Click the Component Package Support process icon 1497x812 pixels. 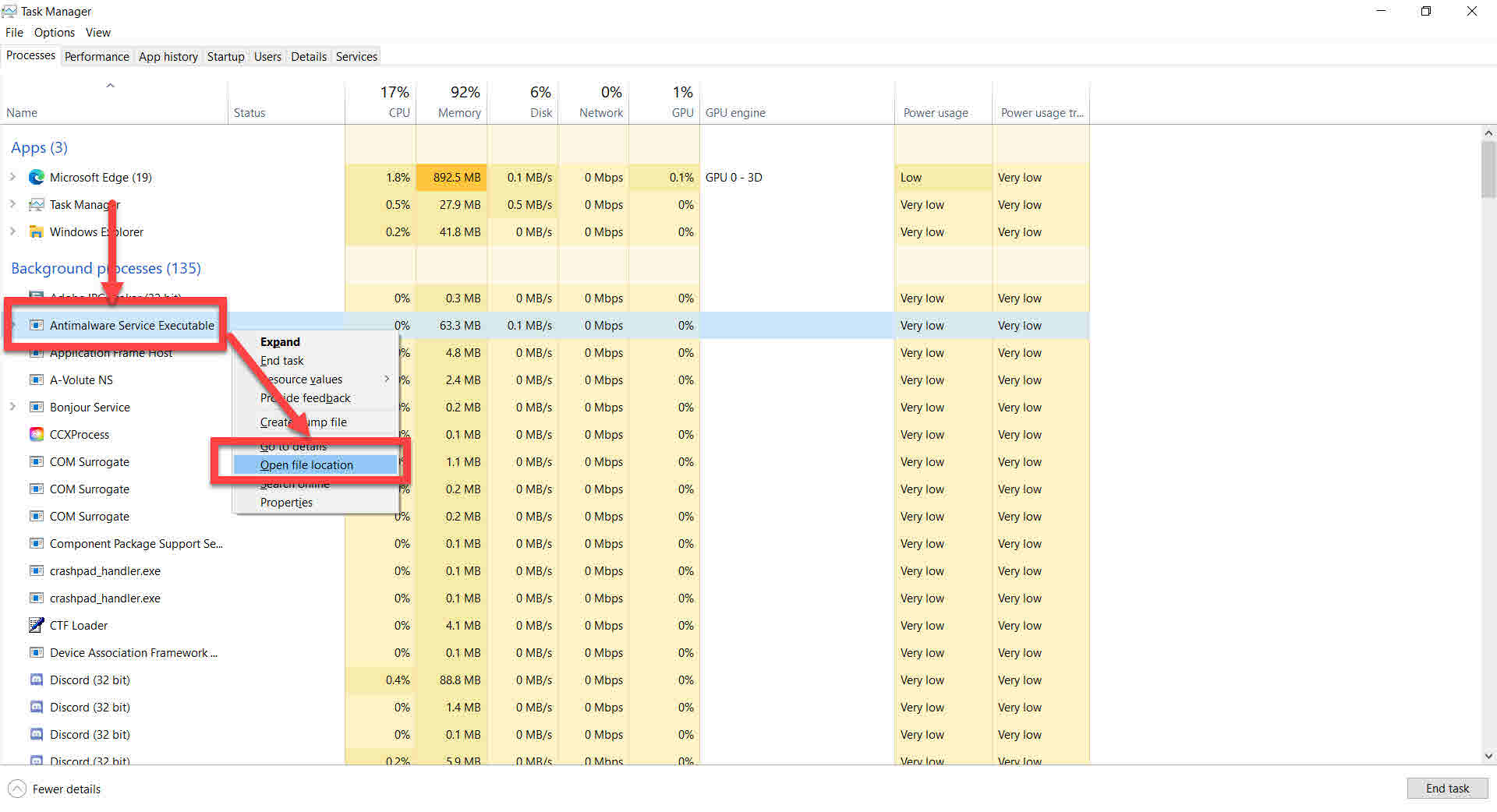click(36, 544)
